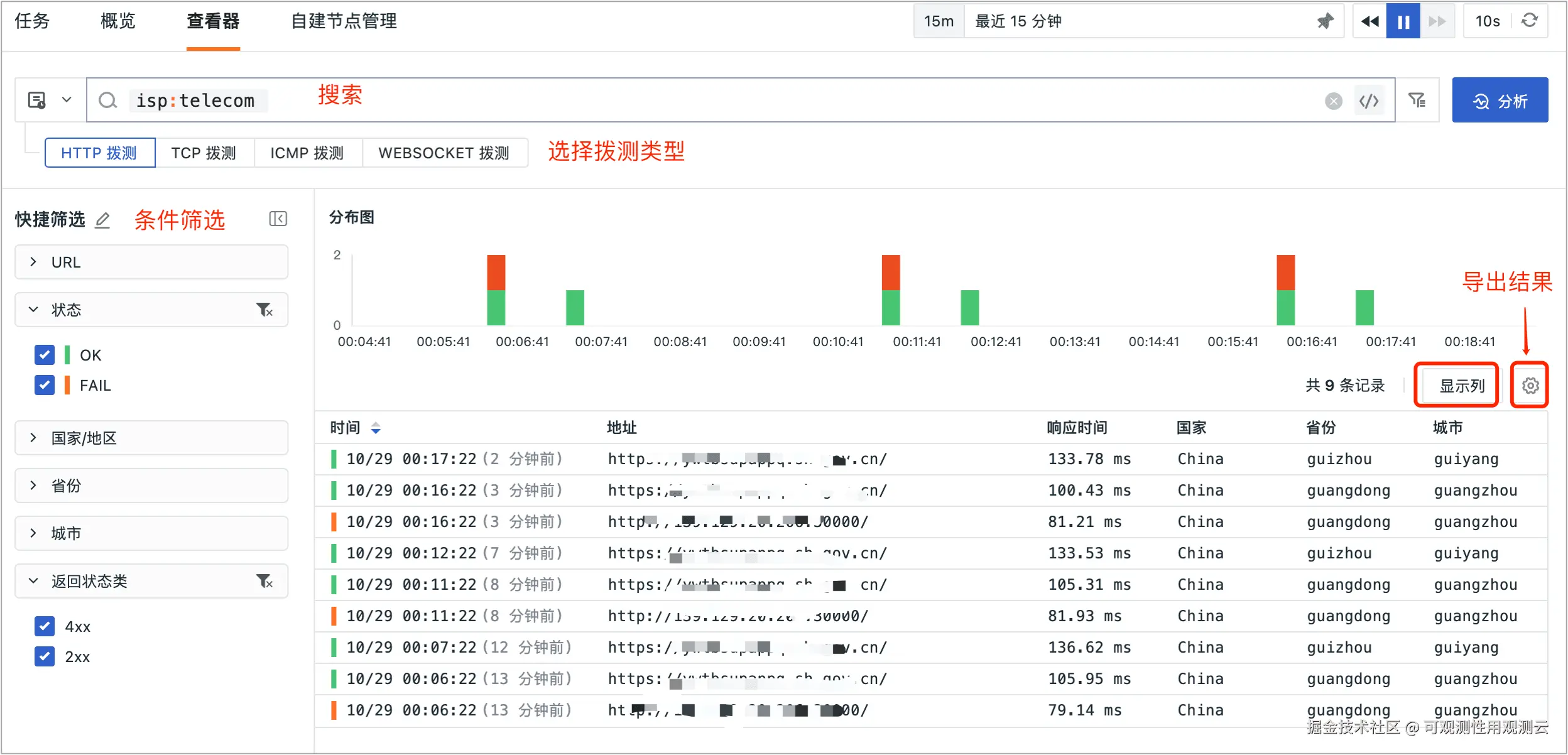The width and height of the screenshot is (1568, 755).
Task: Click the 分析 button
Action: (x=1500, y=100)
